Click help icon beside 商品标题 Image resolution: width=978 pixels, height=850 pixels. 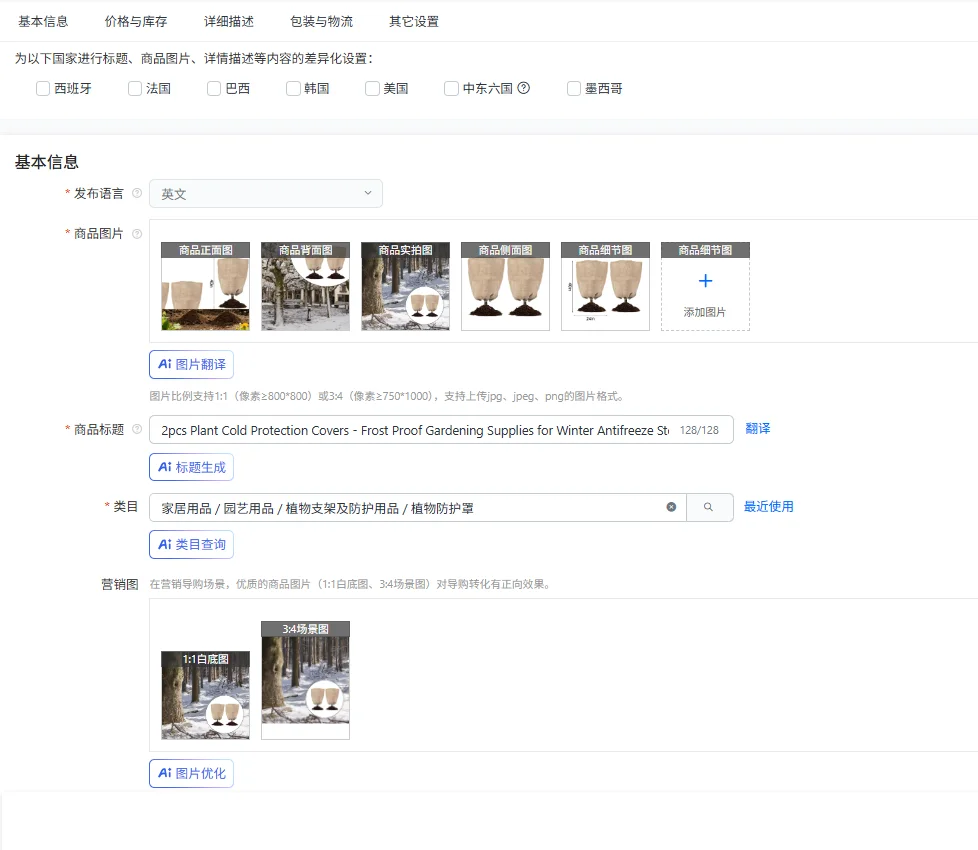pyautogui.click(x=137, y=429)
